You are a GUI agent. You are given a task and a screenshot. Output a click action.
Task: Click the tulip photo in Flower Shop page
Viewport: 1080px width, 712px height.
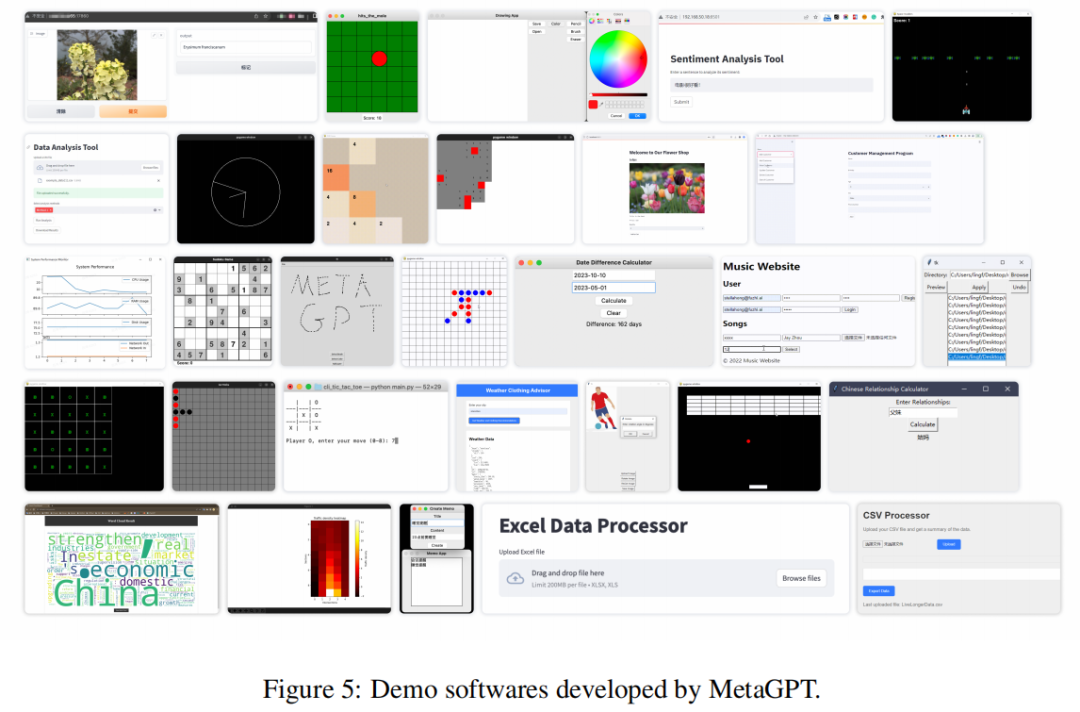[667, 188]
